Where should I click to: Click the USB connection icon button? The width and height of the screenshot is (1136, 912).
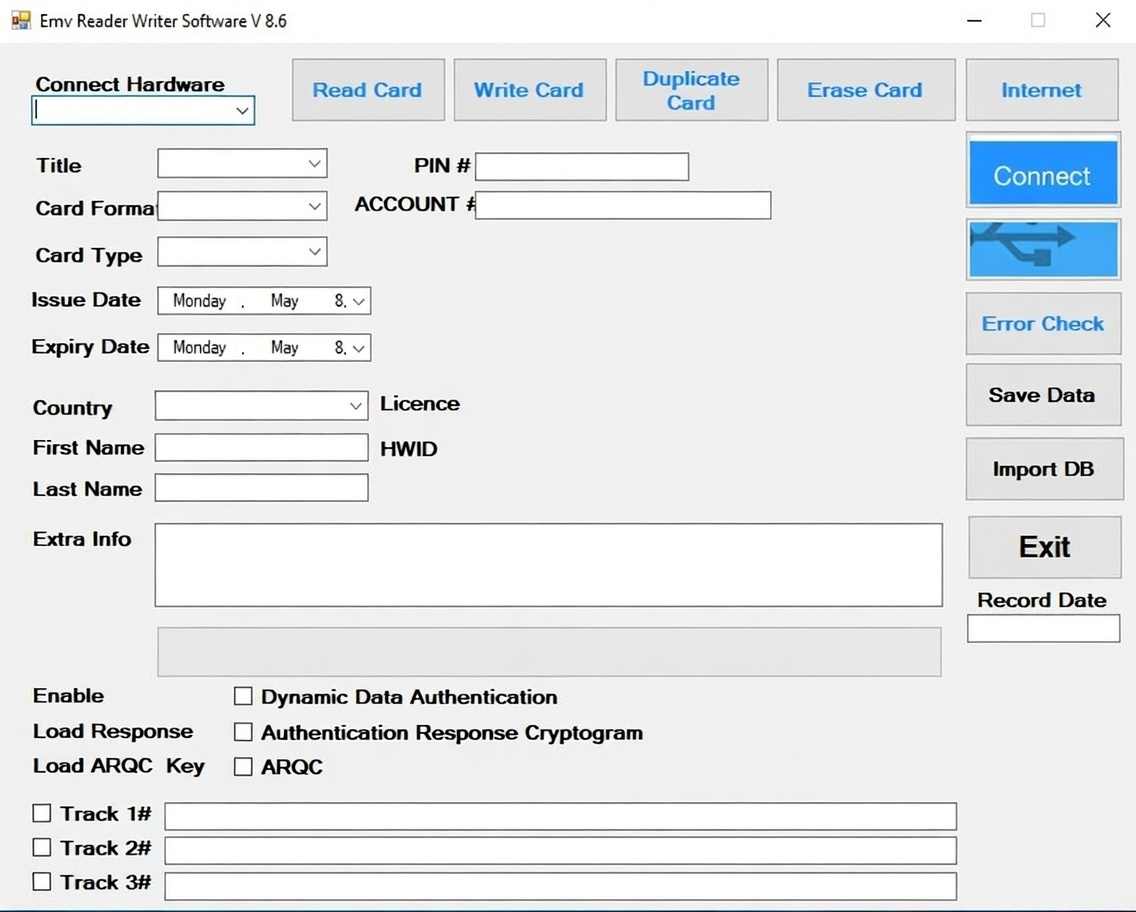click(1042, 249)
